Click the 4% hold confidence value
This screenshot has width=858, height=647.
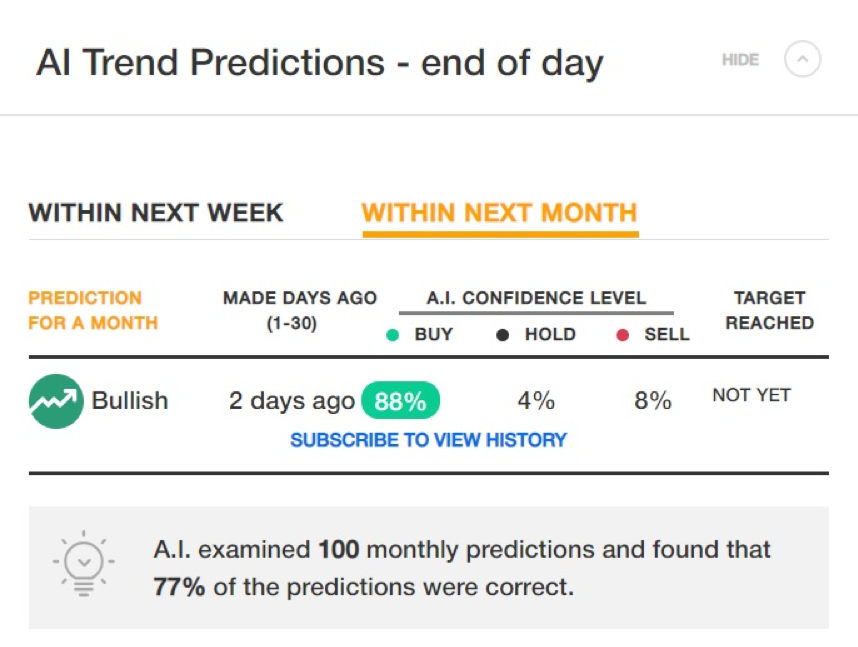536,401
